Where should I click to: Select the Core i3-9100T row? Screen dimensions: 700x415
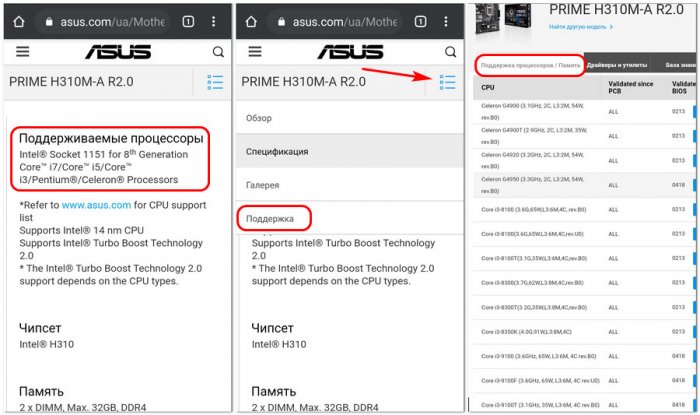click(584, 404)
